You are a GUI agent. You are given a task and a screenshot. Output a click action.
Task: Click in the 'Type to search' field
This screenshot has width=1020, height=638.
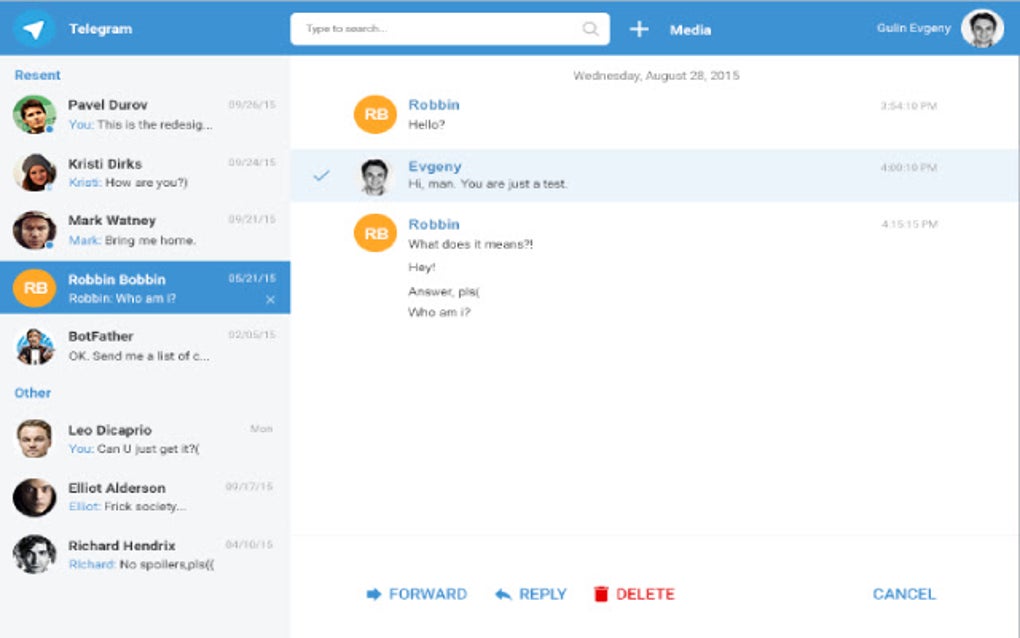pos(450,29)
